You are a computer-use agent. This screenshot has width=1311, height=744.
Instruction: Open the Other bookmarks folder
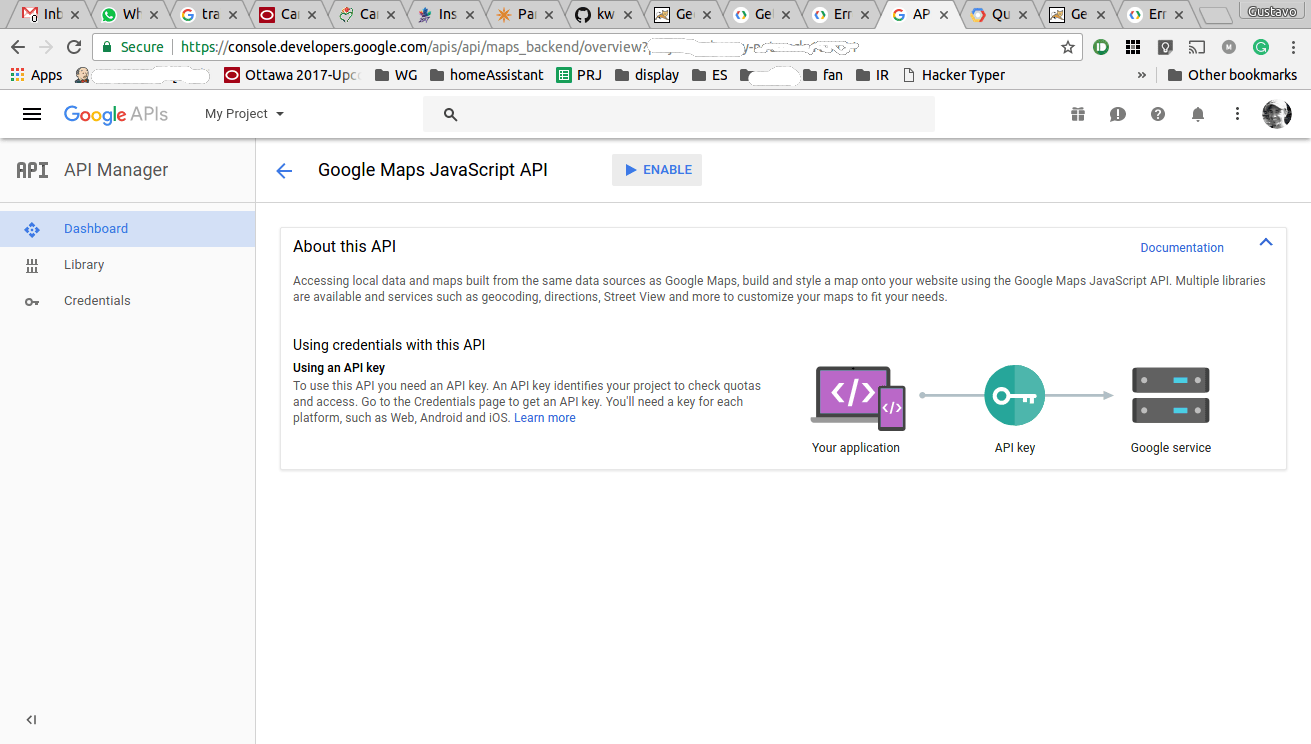click(x=1231, y=75)
